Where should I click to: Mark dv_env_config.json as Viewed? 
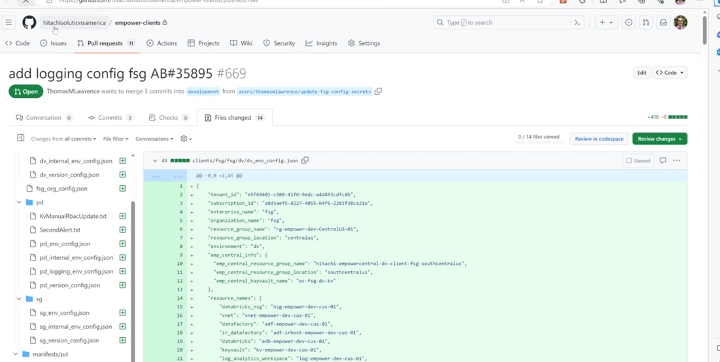point(638,160)
